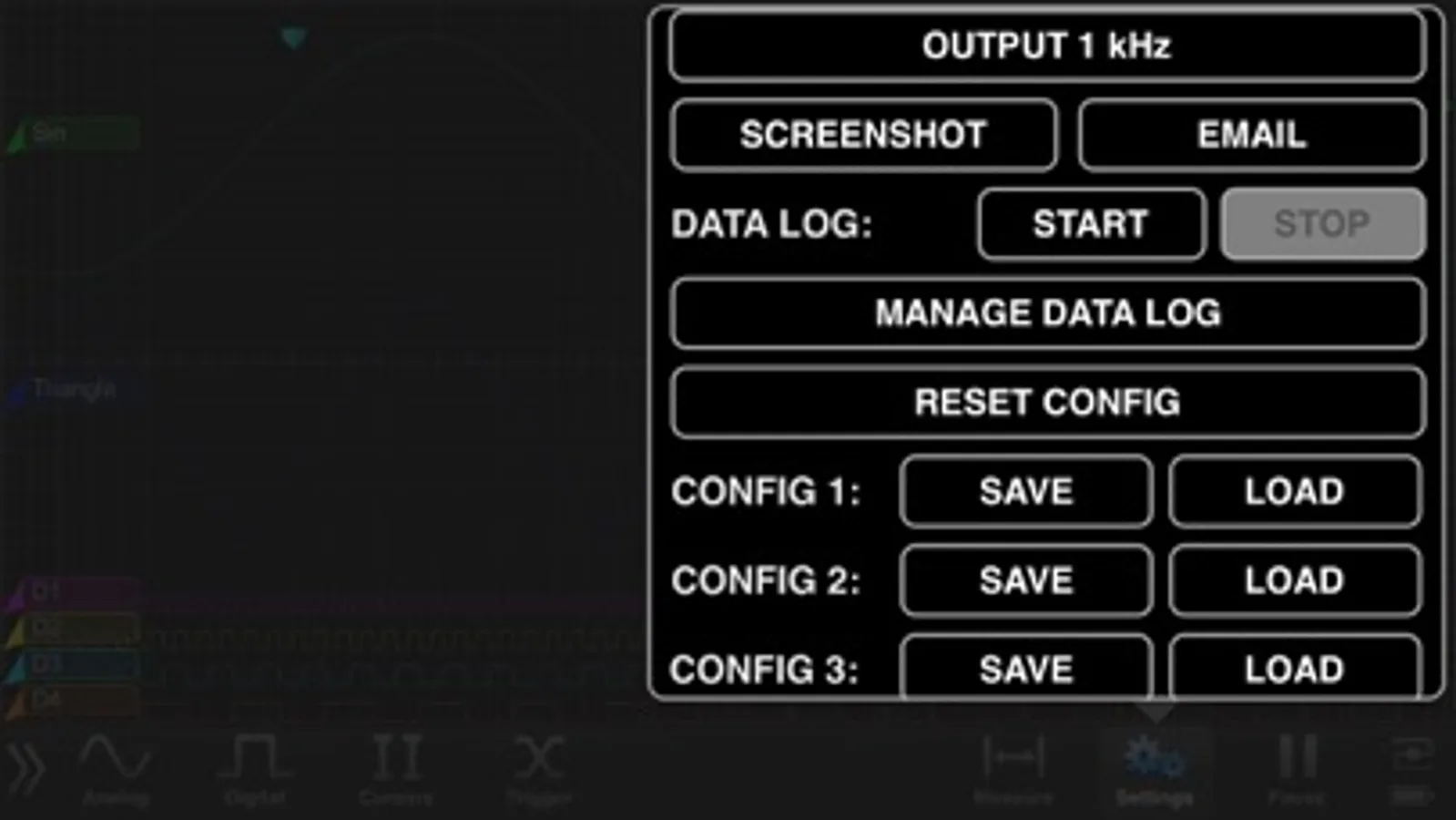Open the Trigger settings icon
The width and height of the screenshot is (1456, 820).
click(x=539, y=768)
